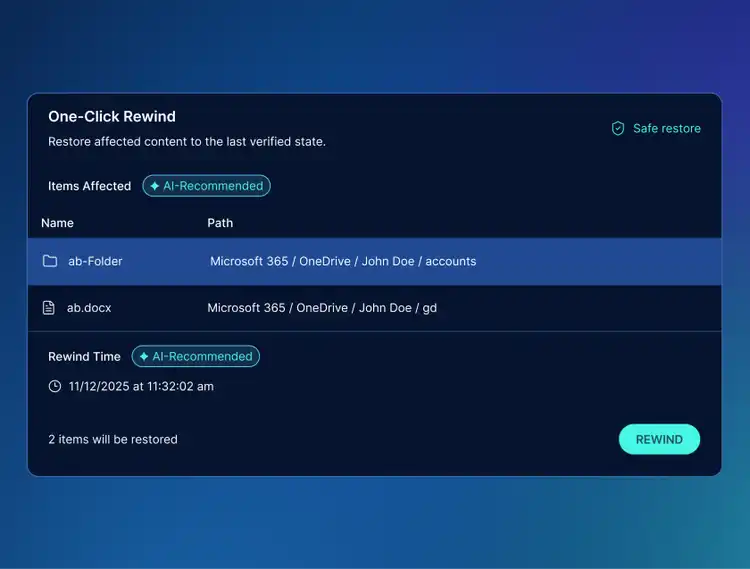
Task: Click the document icon beside ab.docx
Action: [49, 307]
